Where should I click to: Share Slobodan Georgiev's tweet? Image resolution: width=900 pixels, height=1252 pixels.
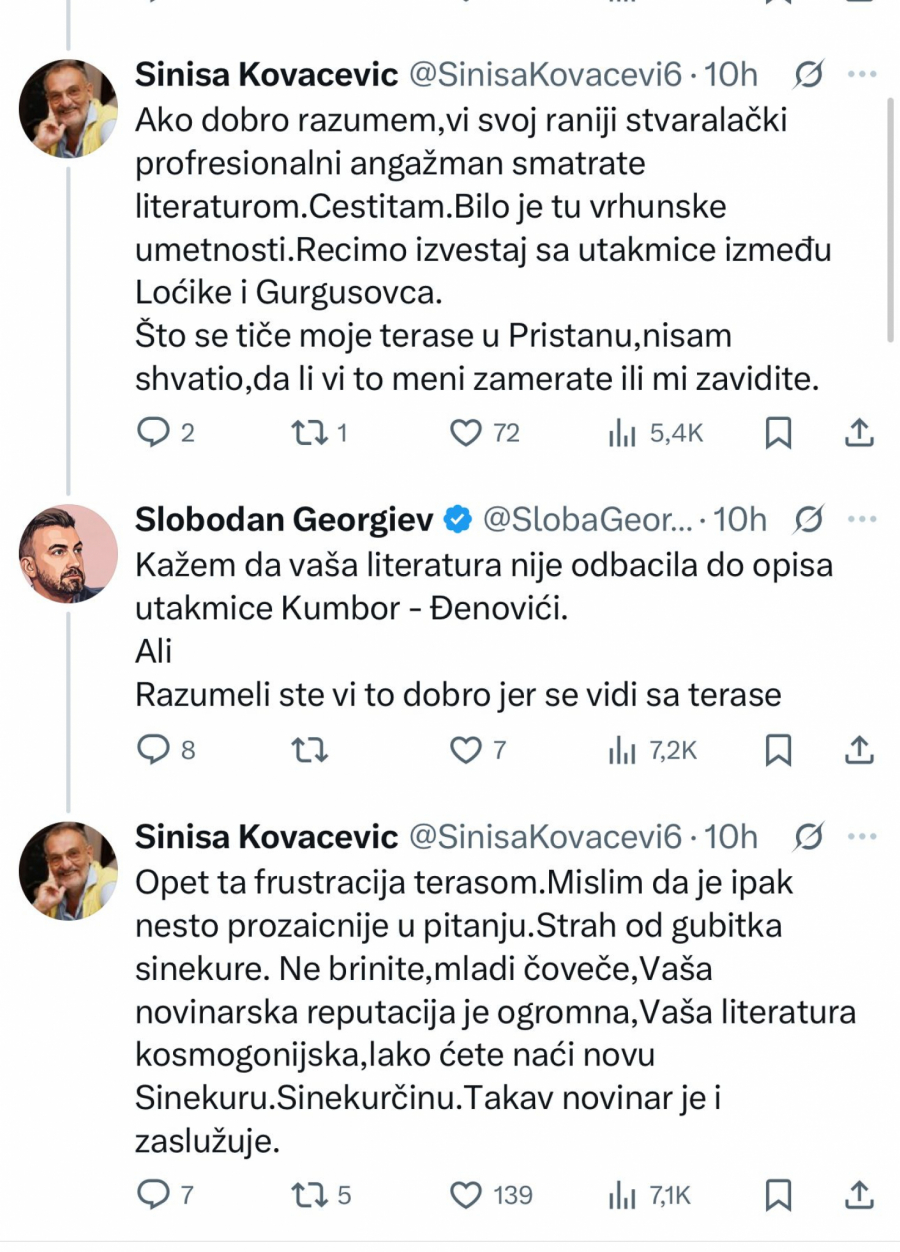859,750
